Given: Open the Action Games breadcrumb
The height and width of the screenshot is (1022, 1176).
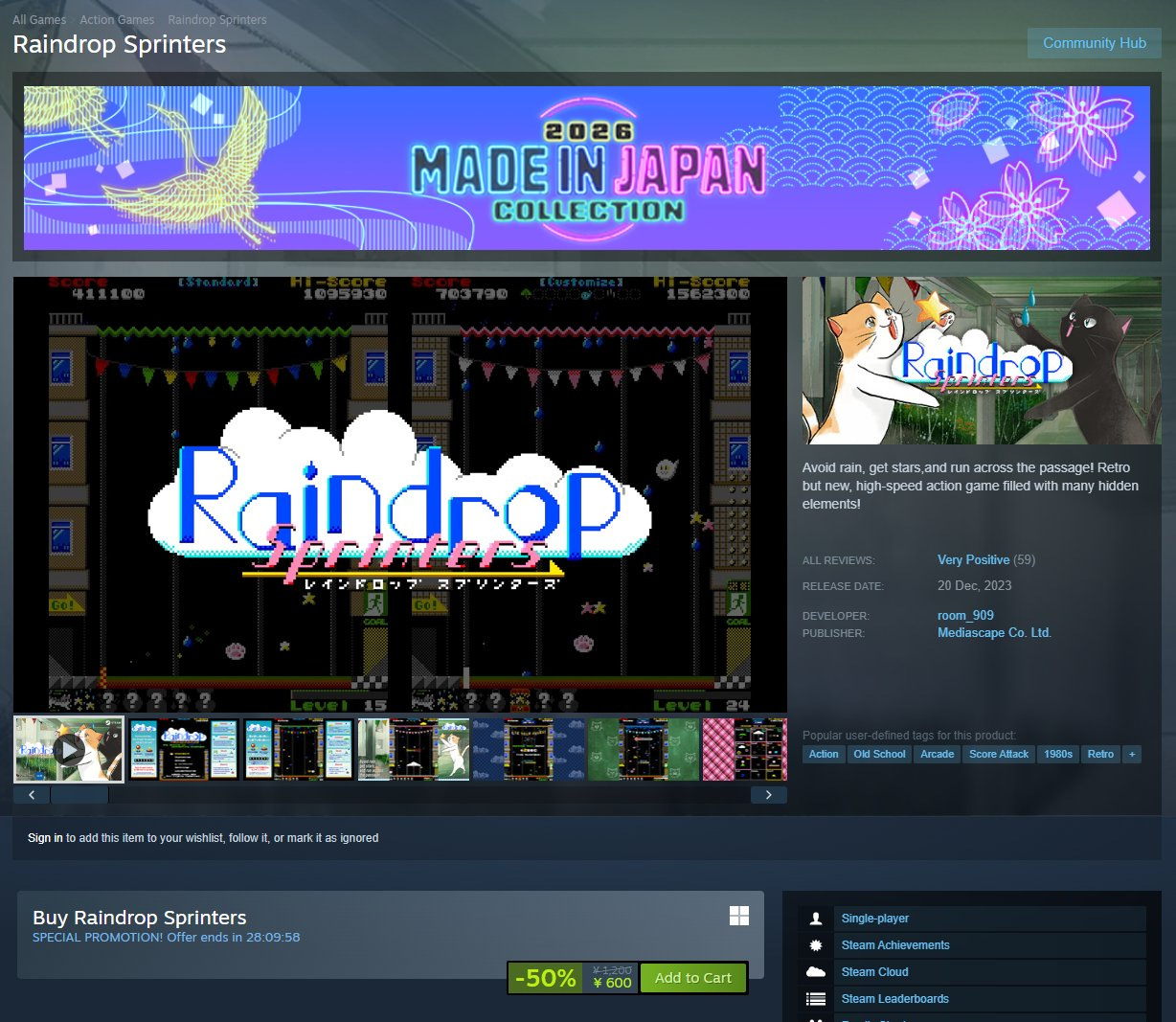Looking at the screenshot, I should [x=117, y=19].
